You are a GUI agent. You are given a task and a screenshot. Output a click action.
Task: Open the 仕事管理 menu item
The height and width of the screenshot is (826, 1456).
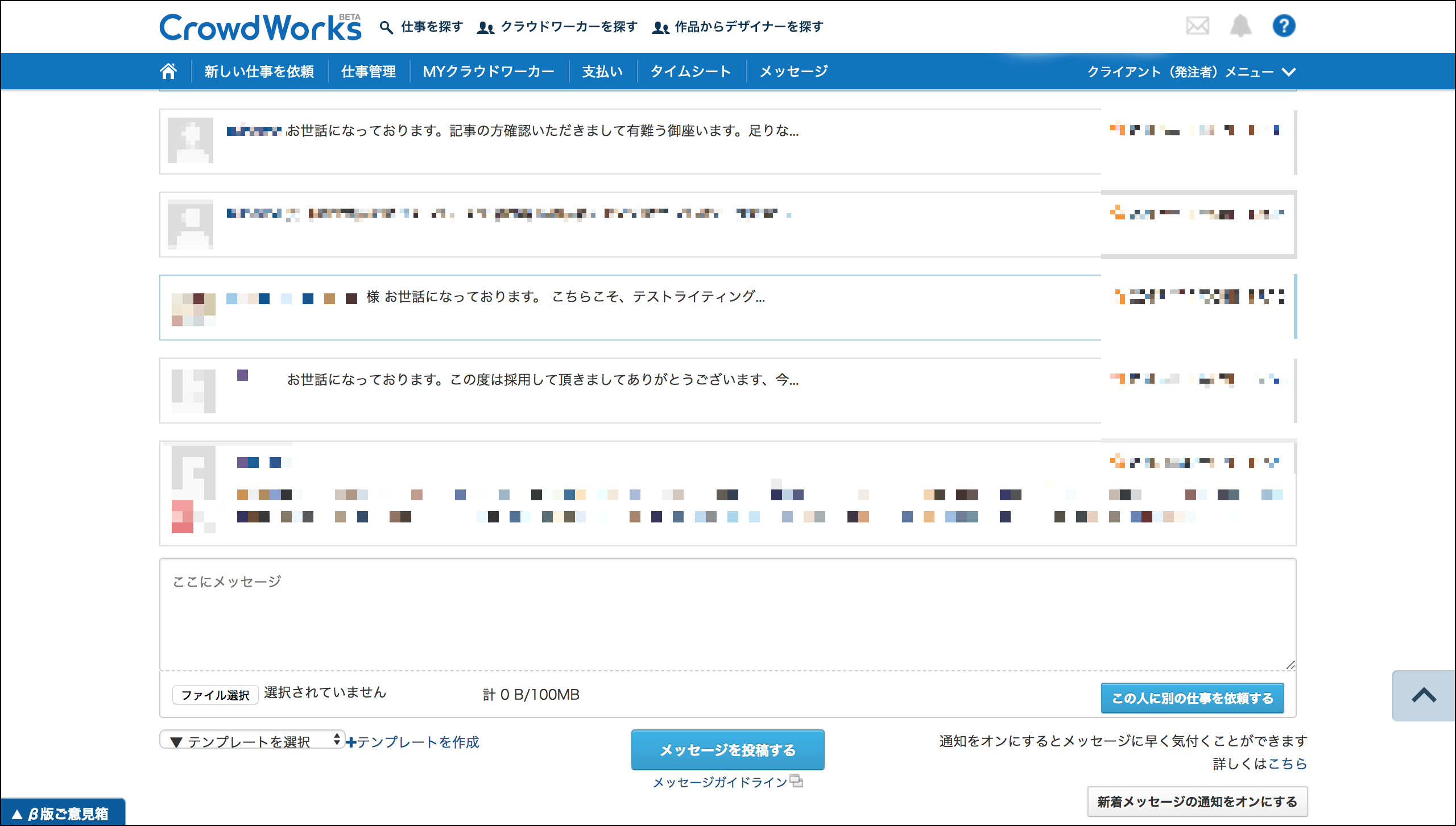[368, 72]
